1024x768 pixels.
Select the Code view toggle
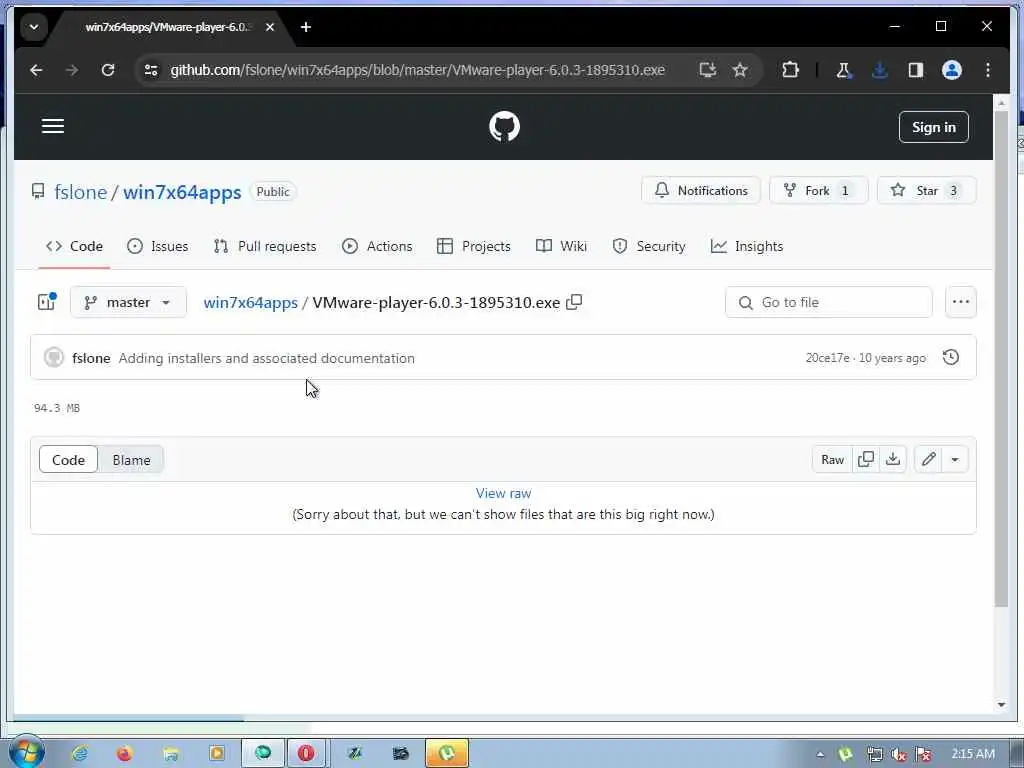pyautogui.click(x=69, y=460)
